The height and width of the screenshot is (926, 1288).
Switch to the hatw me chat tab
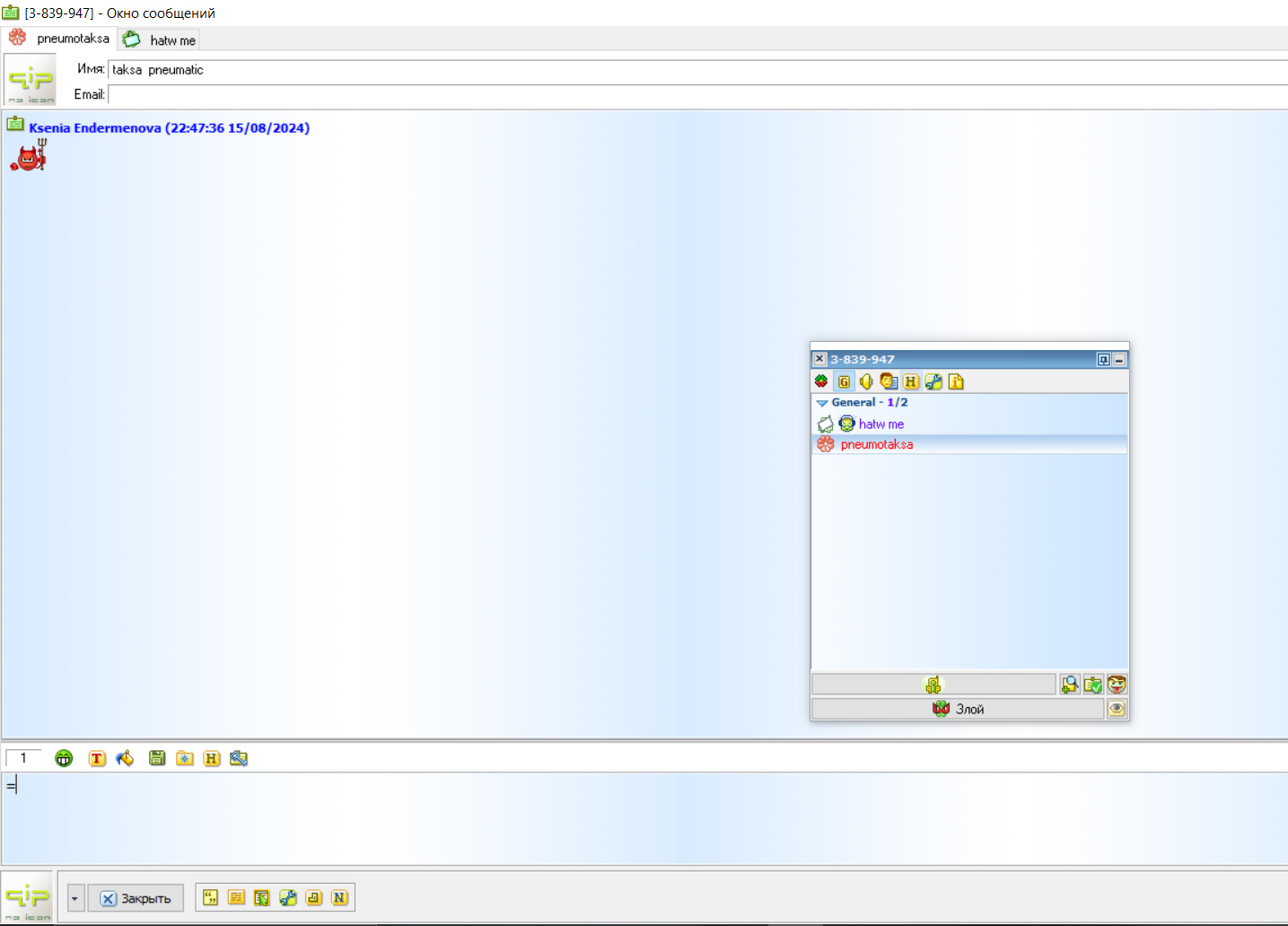pos(159,39)
